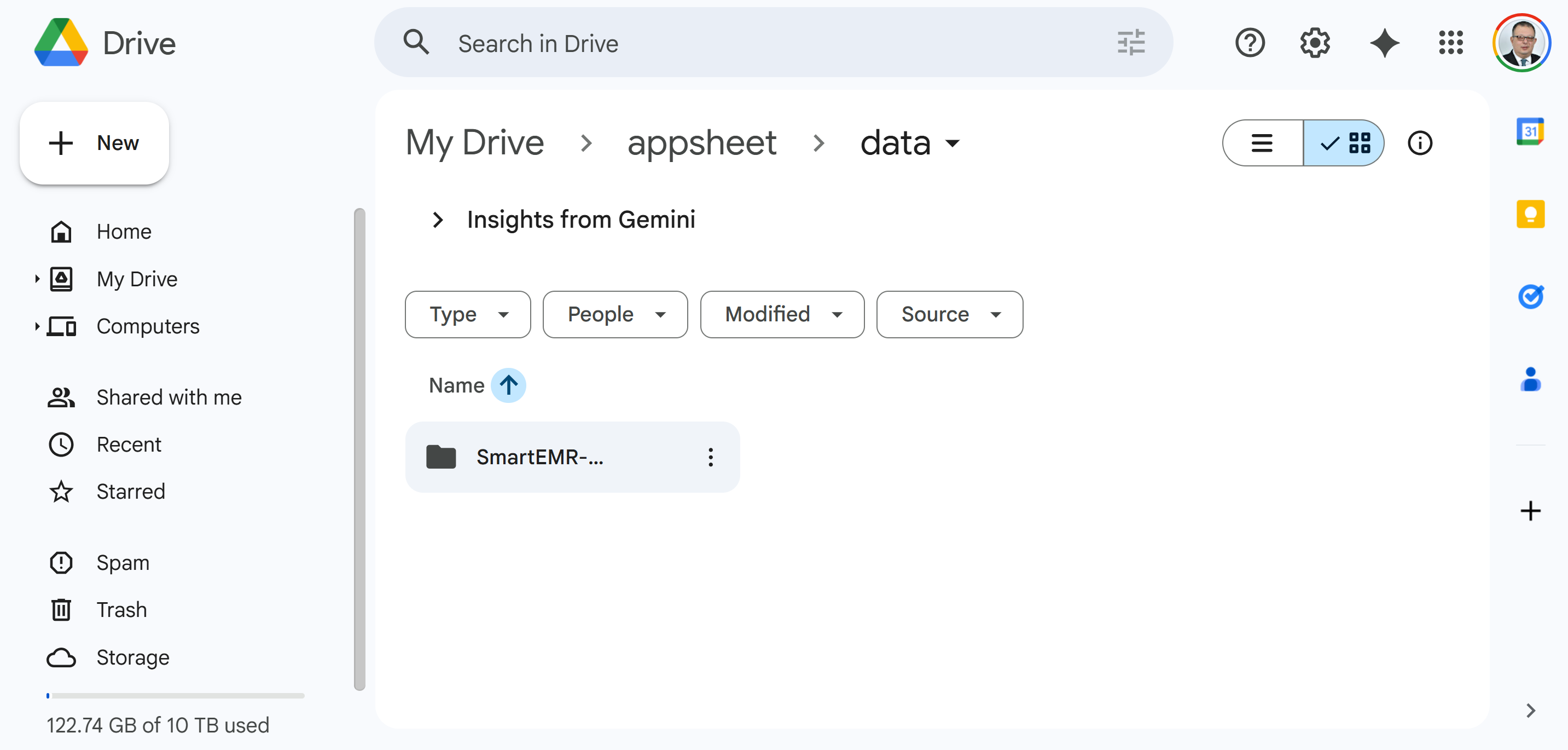The height and width of the screenshot is (750, 1568).
Task: Open the SmartEMR folder more options menu
Action: [x=710, y=457]
